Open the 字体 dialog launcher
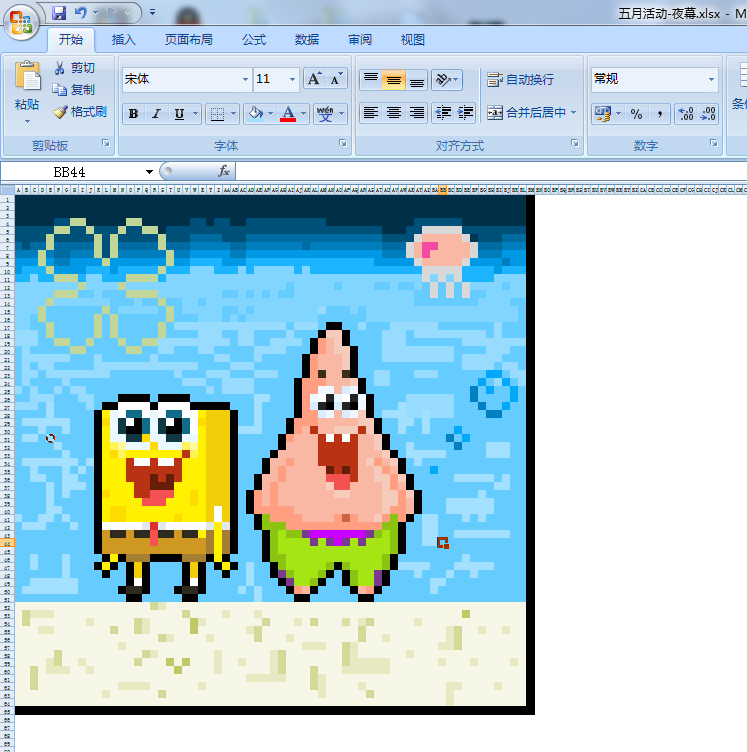The image size is (747, 752). [343, 143]
